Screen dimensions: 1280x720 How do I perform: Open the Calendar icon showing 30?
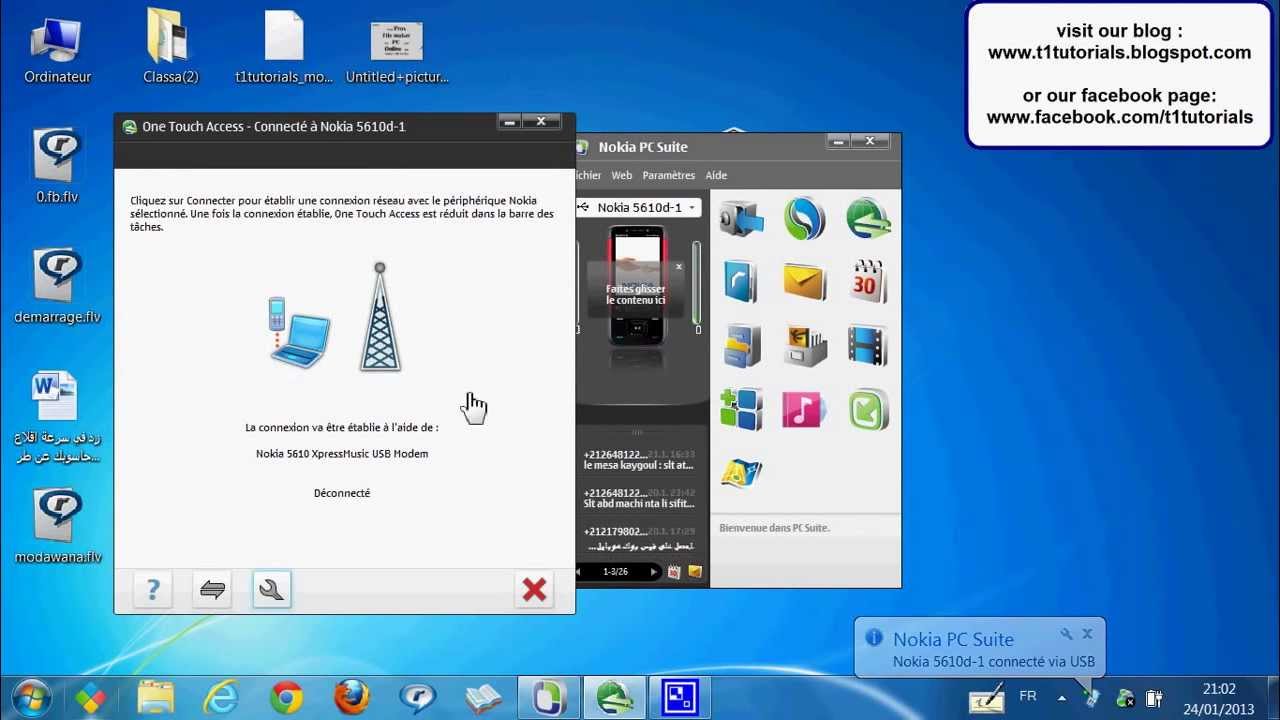(868, 282)
